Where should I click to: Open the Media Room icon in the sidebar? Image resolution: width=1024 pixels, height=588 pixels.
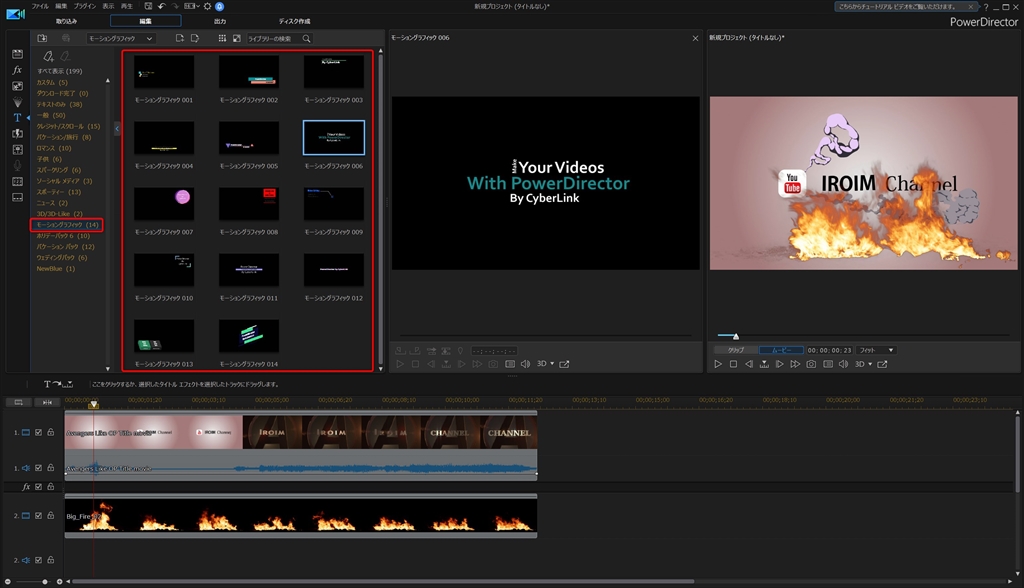[x=18, y=54]
